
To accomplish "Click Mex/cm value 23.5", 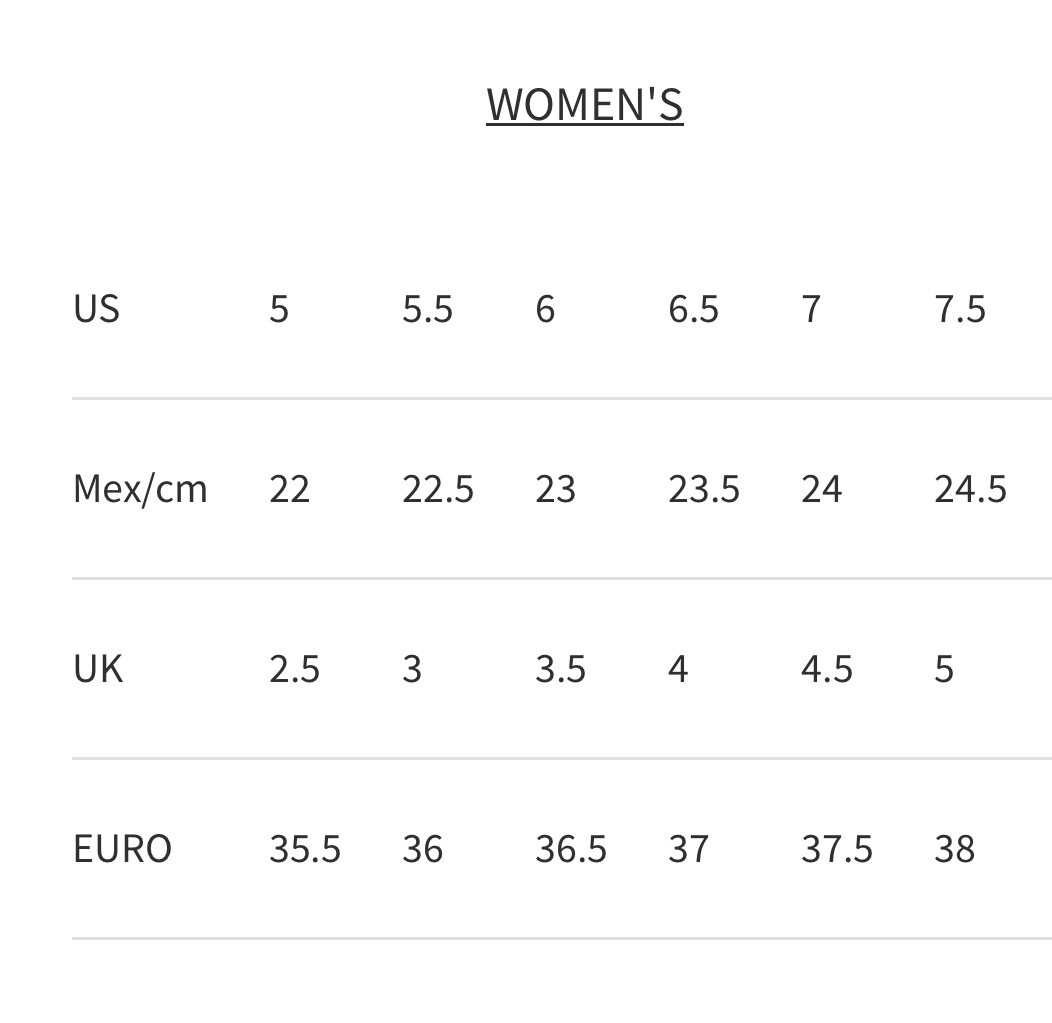I will point(704,489).
